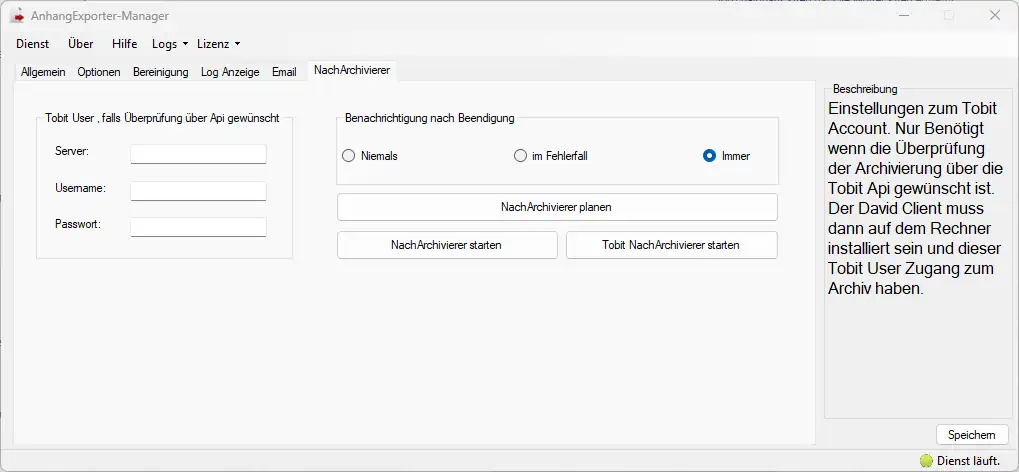Viewport: 1019px width, 472px height.
Task: Click the green Dienst läuft status indicator
Action: (926, 461)
